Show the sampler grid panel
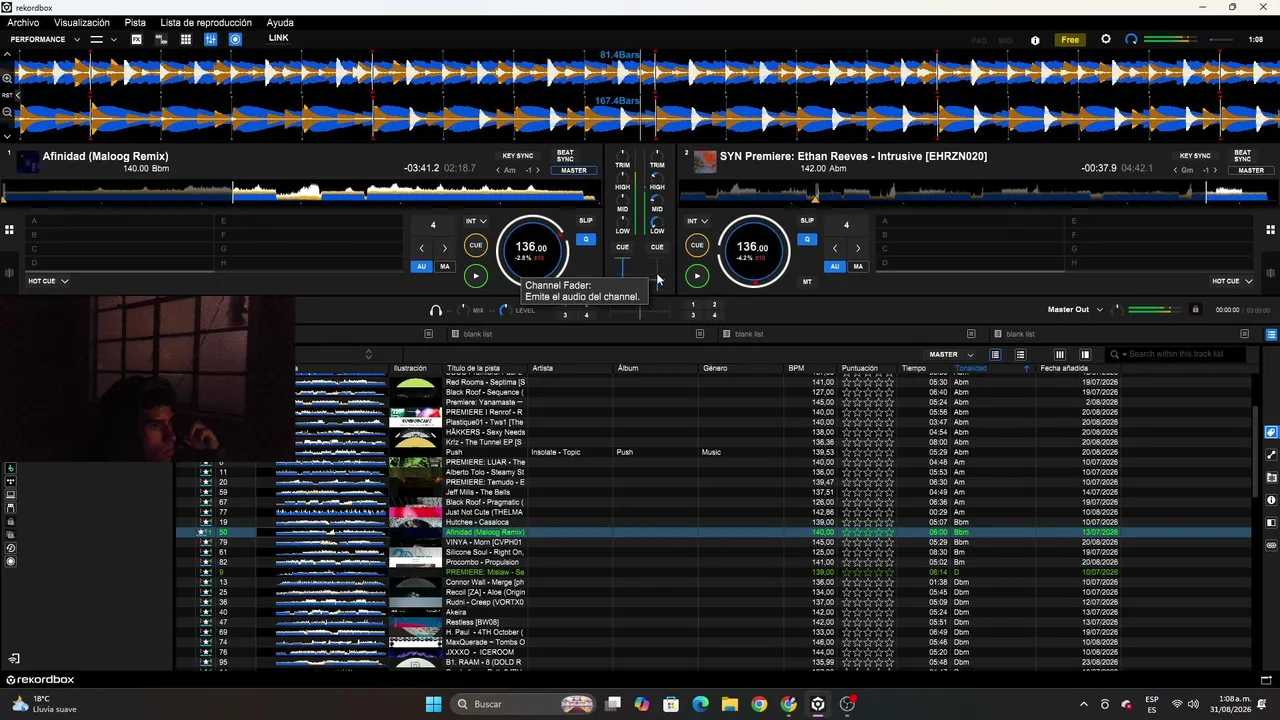Image resolution: width=1280 pixels, height=720 pixels. [x=186, y=39]
